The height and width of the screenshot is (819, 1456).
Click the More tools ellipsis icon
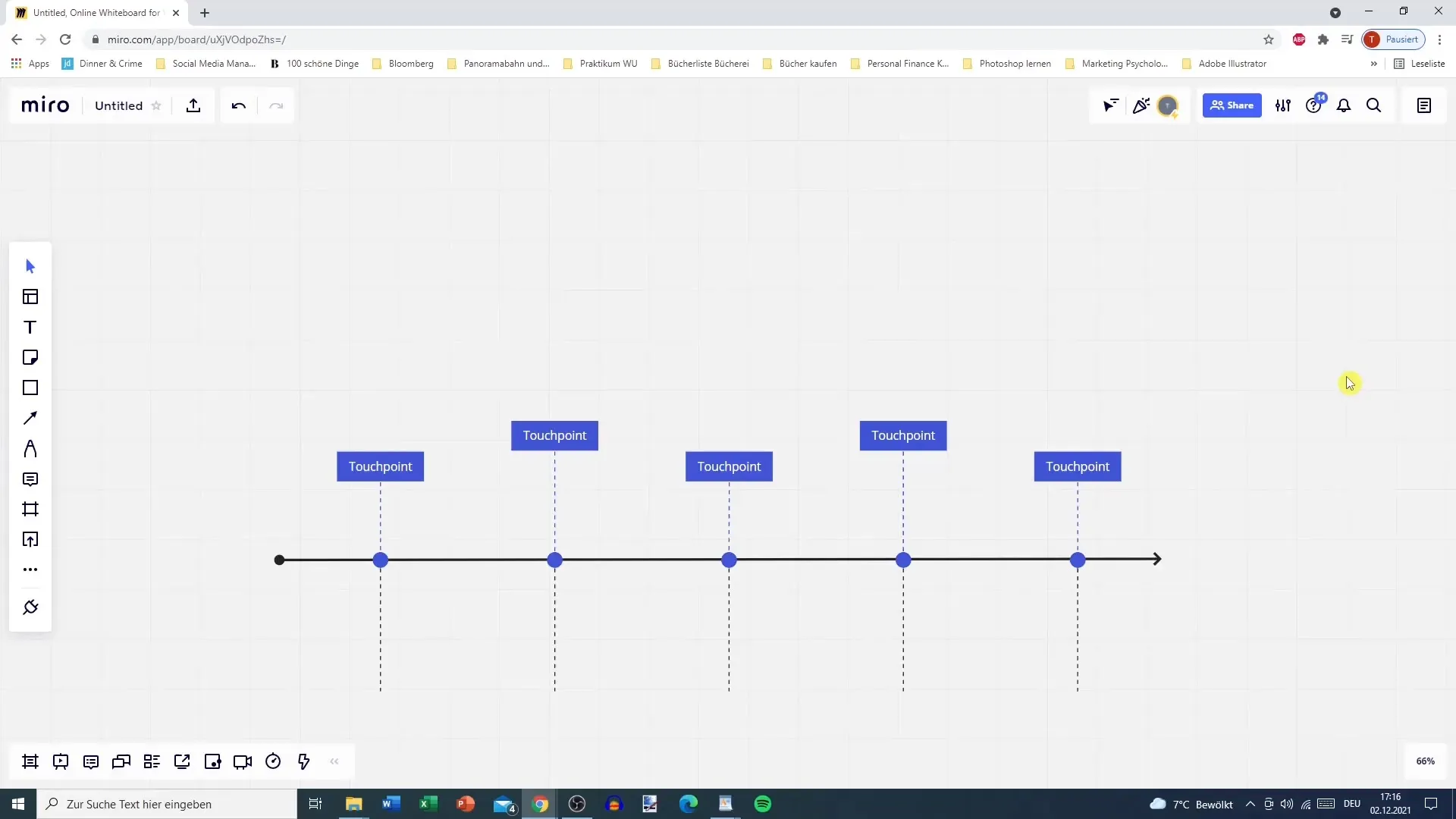coord(30,570)
